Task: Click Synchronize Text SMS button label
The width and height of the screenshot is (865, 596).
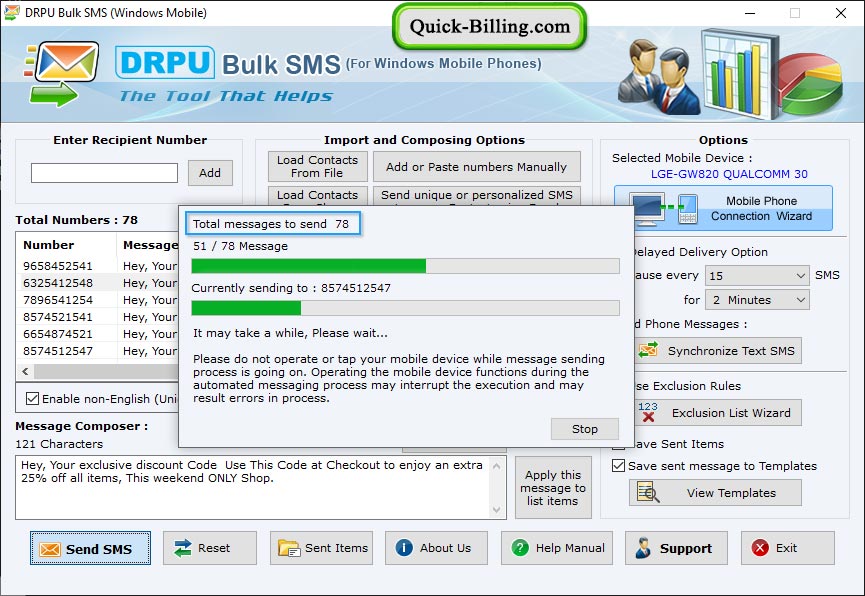Action: pos(731,351)
